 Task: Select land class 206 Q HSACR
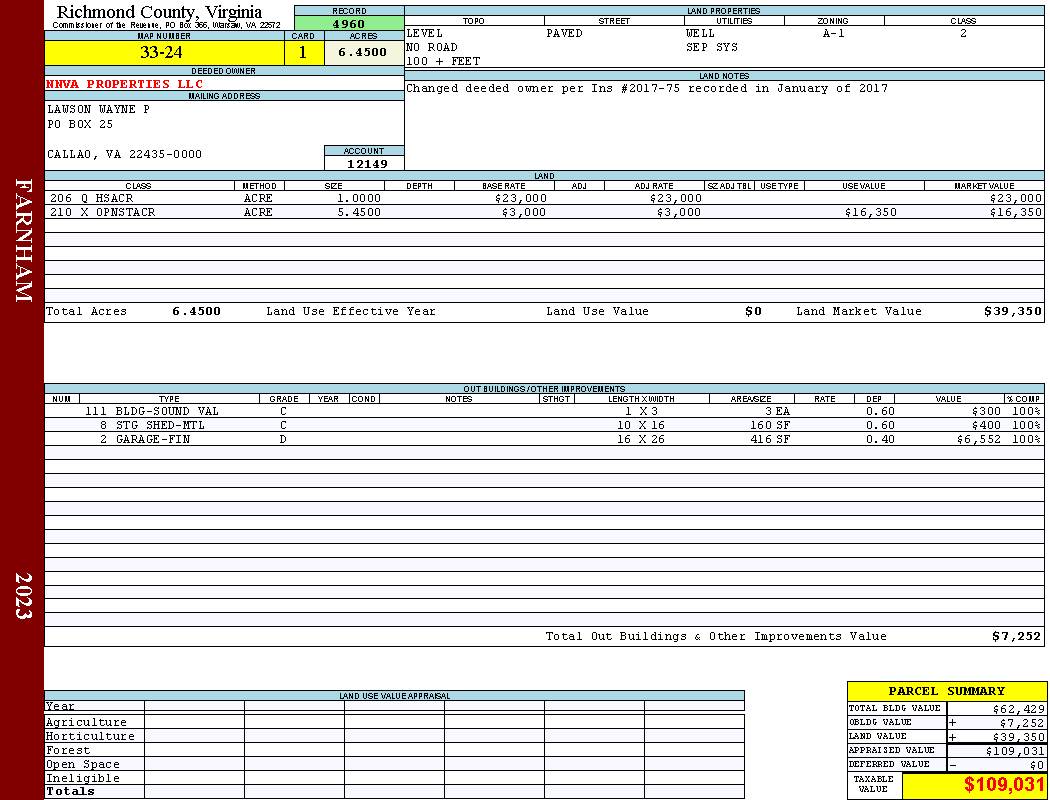point(92,198)
